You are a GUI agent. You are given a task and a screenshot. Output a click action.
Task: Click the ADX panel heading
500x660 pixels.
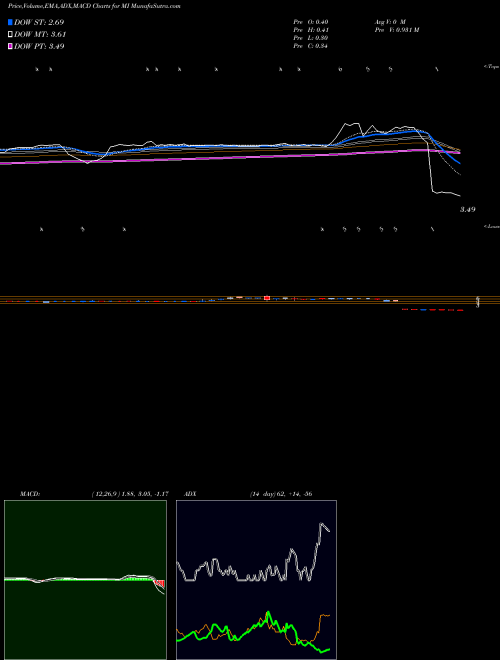click(x=191, y=494)
